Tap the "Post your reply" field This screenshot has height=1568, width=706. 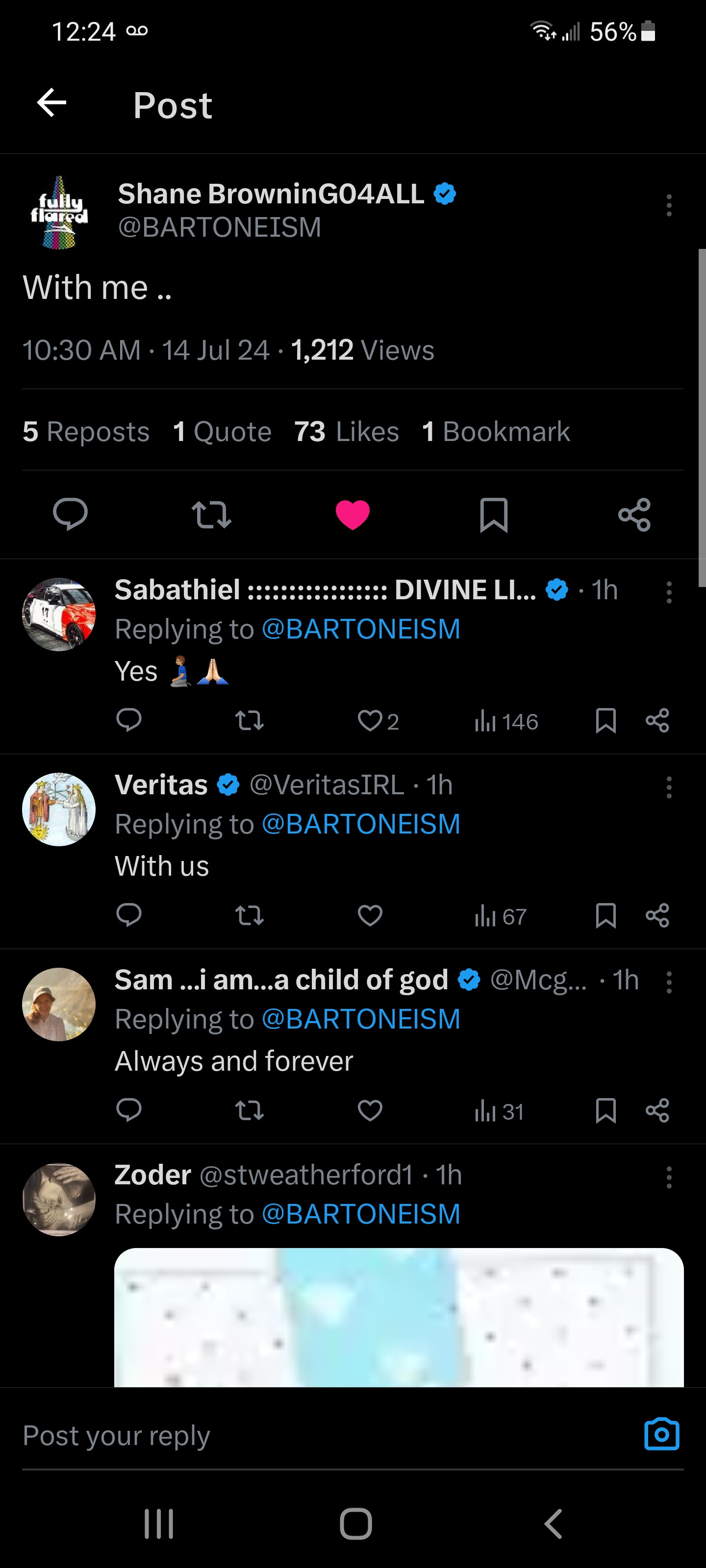point(304,1435)
